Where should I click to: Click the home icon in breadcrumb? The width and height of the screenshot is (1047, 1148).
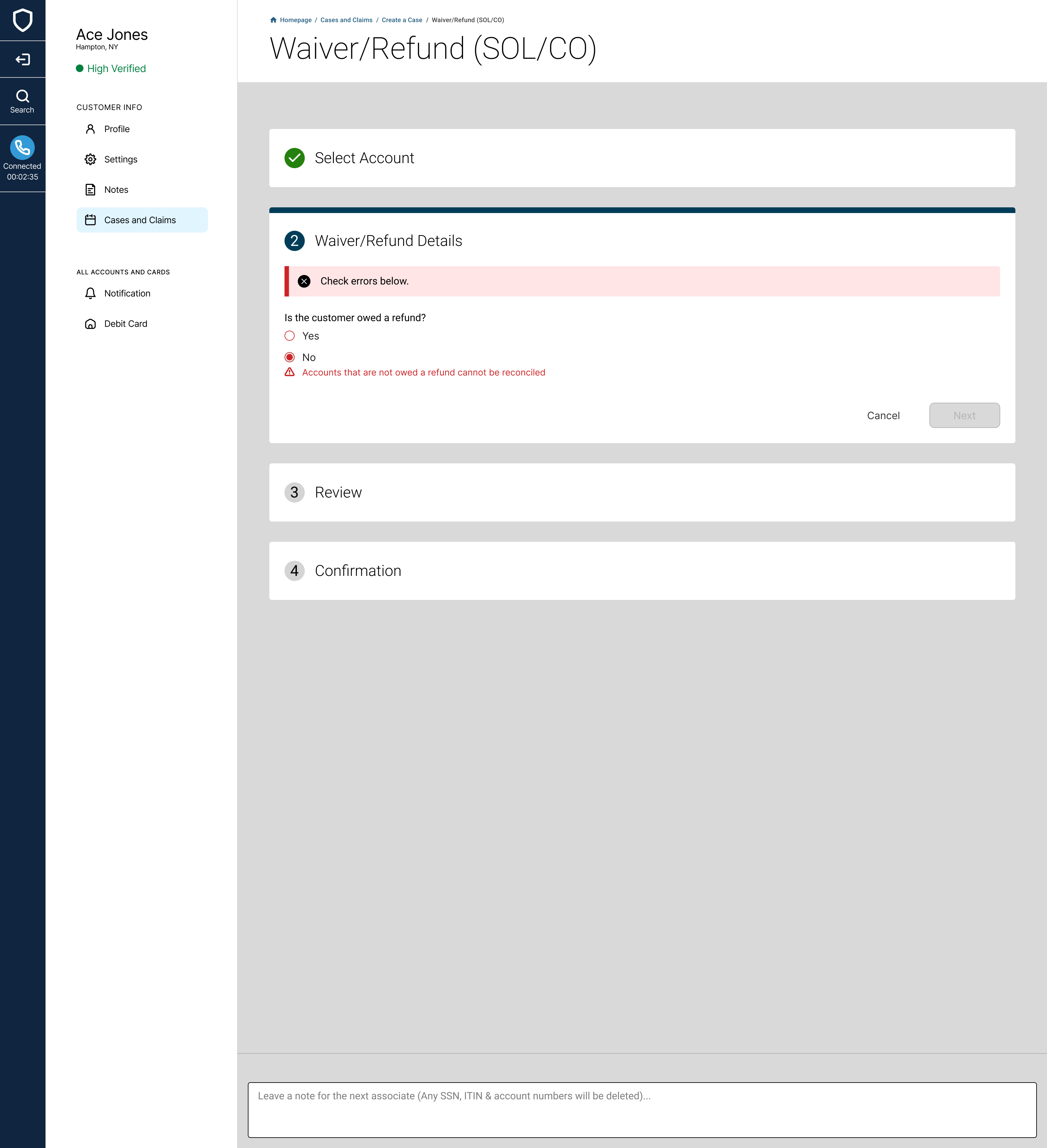(273, 20)
